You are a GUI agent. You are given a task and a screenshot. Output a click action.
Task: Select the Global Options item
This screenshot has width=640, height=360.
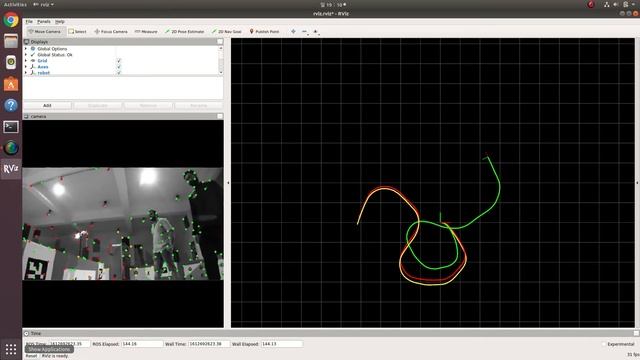pyautogui.click(x=52, y=49)
